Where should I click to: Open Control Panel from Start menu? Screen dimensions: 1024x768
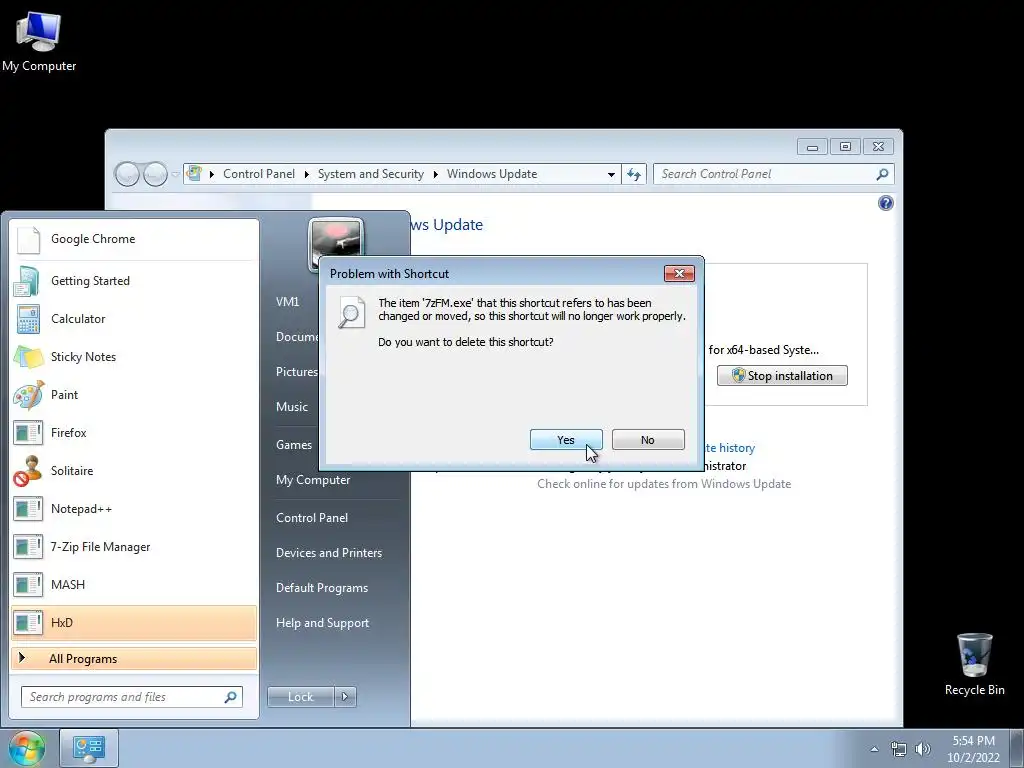[312, 518]
